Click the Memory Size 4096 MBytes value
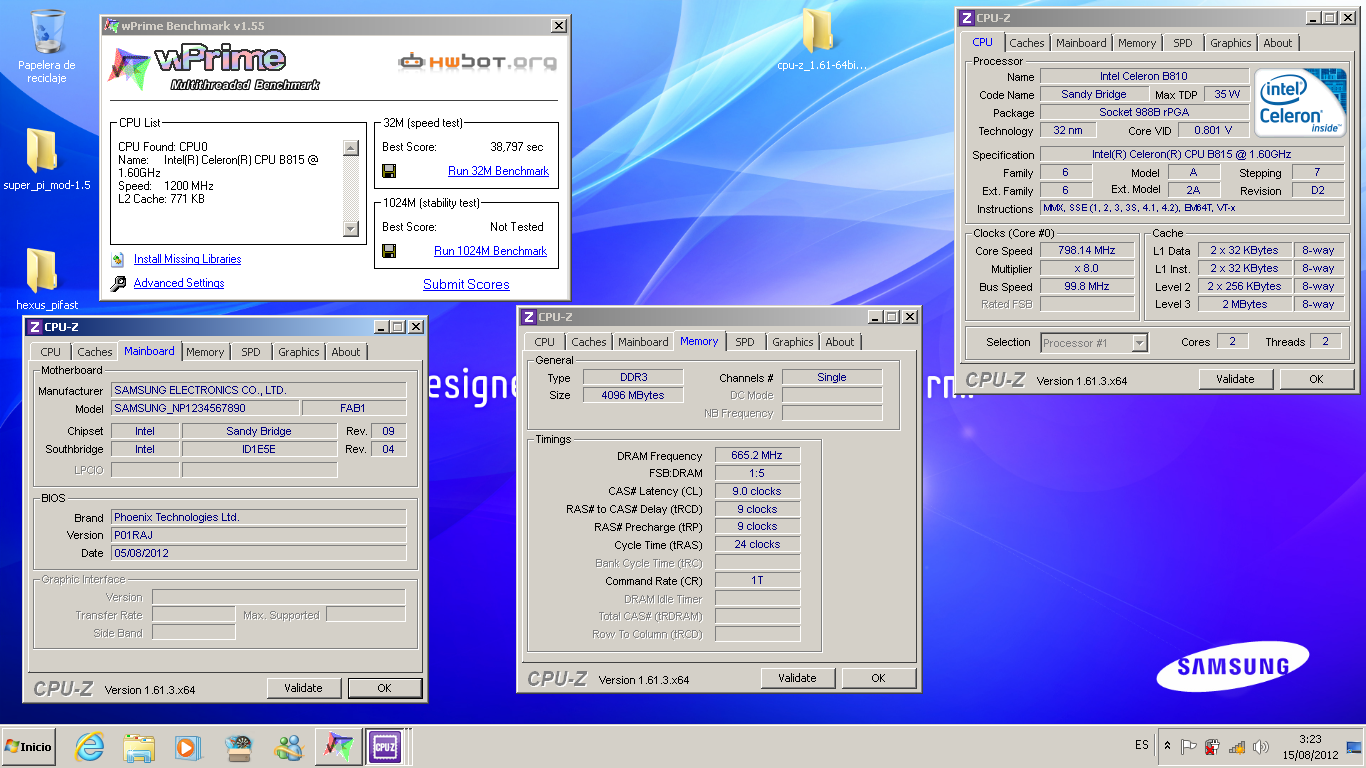Screen dimensions: 1366x768 (632, 395)
